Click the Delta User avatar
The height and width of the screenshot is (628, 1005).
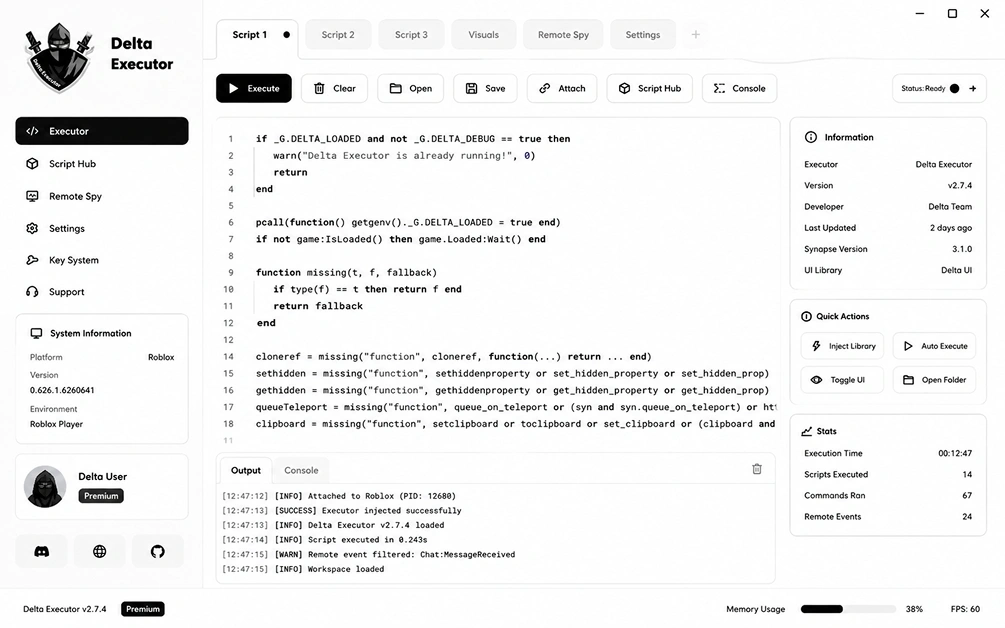[x=45, y=486]
